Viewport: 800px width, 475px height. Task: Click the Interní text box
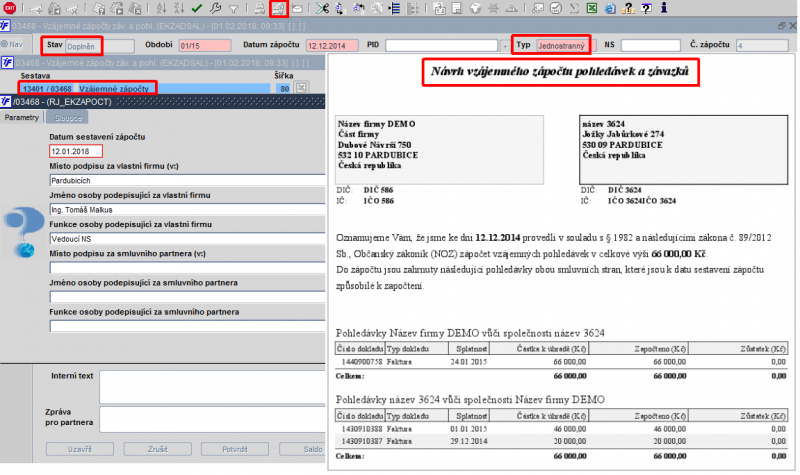click(x=212, y=387)
